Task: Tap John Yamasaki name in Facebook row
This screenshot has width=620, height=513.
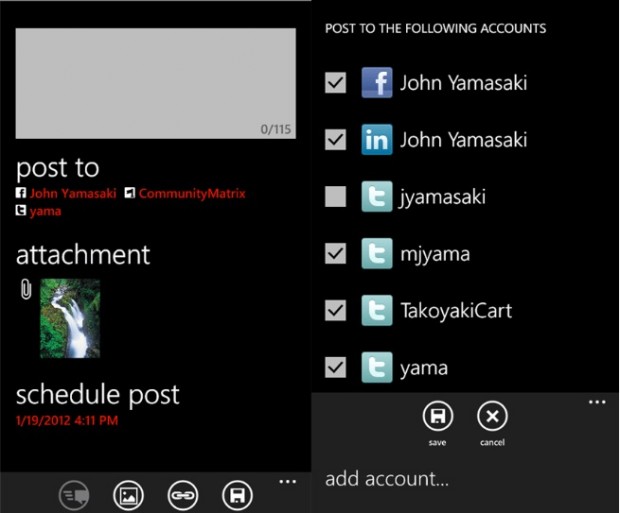Action: tap(463, 83)
